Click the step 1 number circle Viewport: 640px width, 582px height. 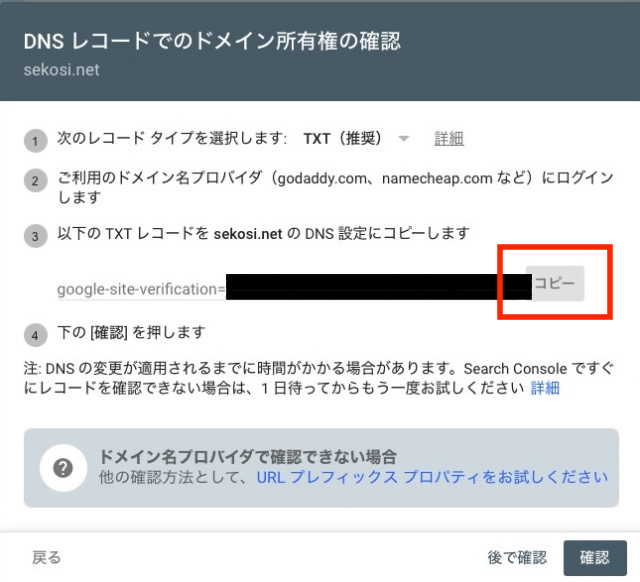pos(36,141)
